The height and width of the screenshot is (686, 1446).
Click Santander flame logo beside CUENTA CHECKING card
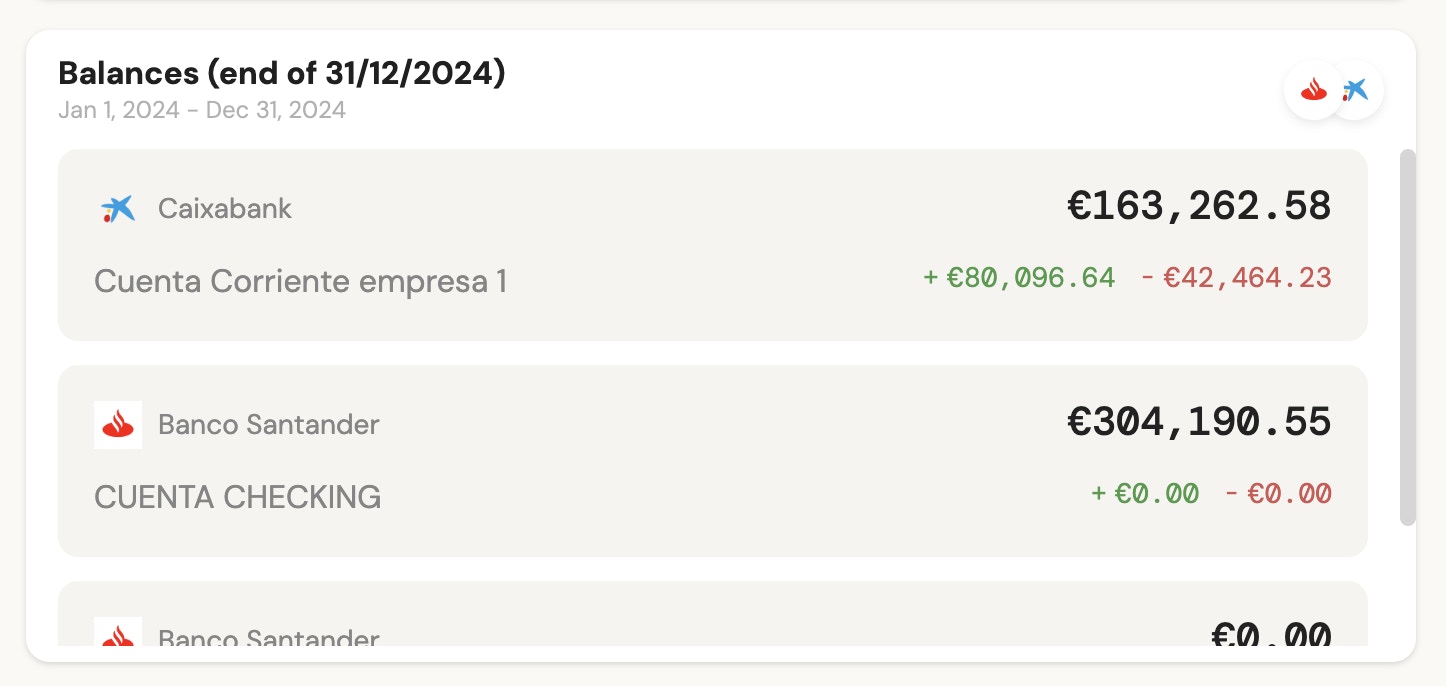coord(118,425)
